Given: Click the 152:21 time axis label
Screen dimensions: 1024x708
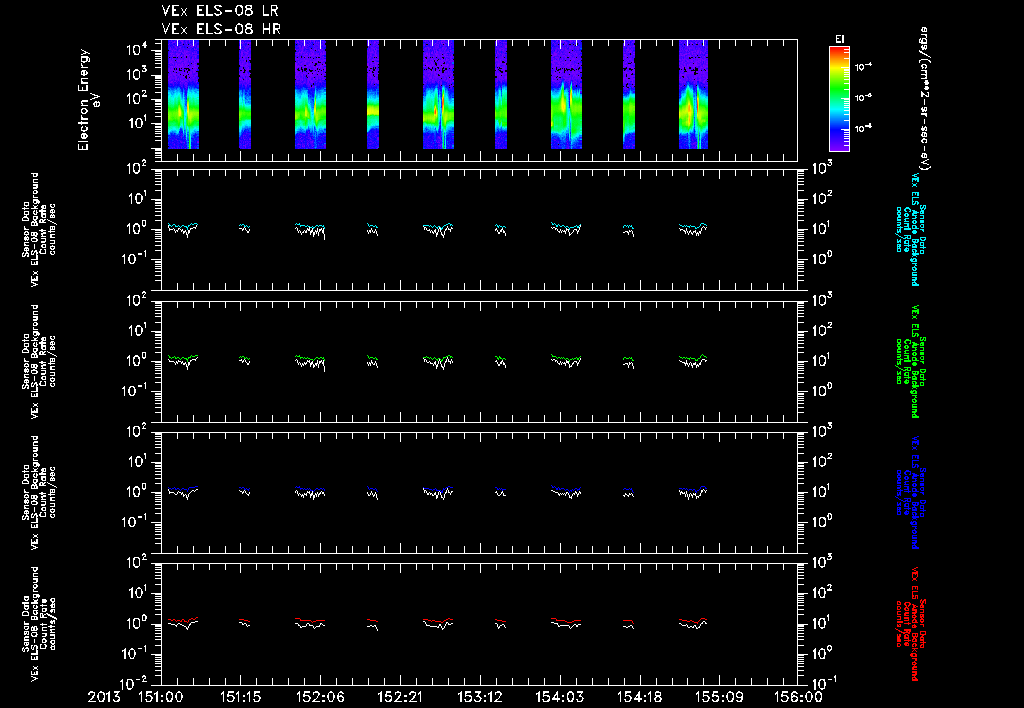Looking at the screenshot, I should click(400, 698).
